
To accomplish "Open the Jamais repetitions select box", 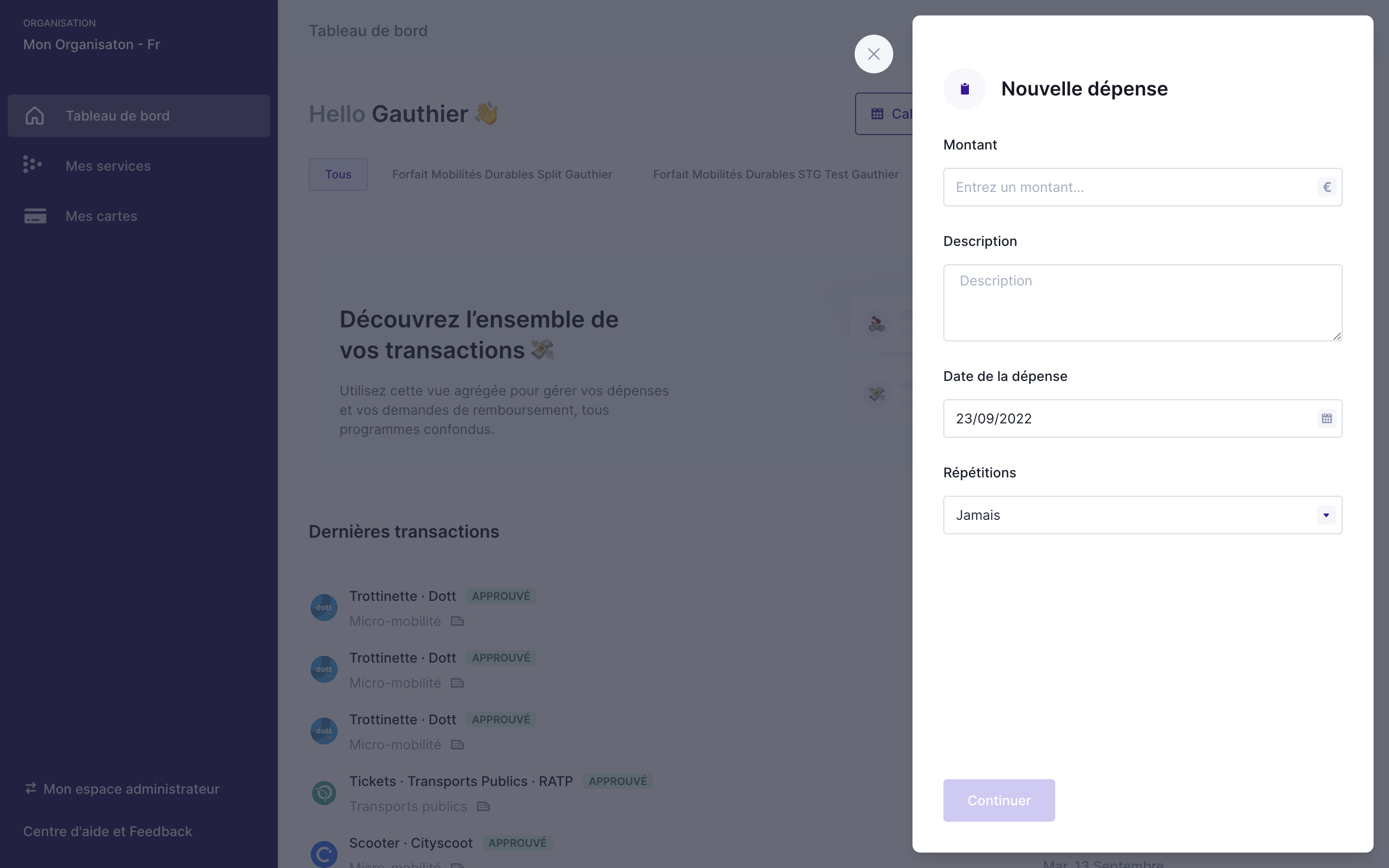I will [x=1142, y=515].
